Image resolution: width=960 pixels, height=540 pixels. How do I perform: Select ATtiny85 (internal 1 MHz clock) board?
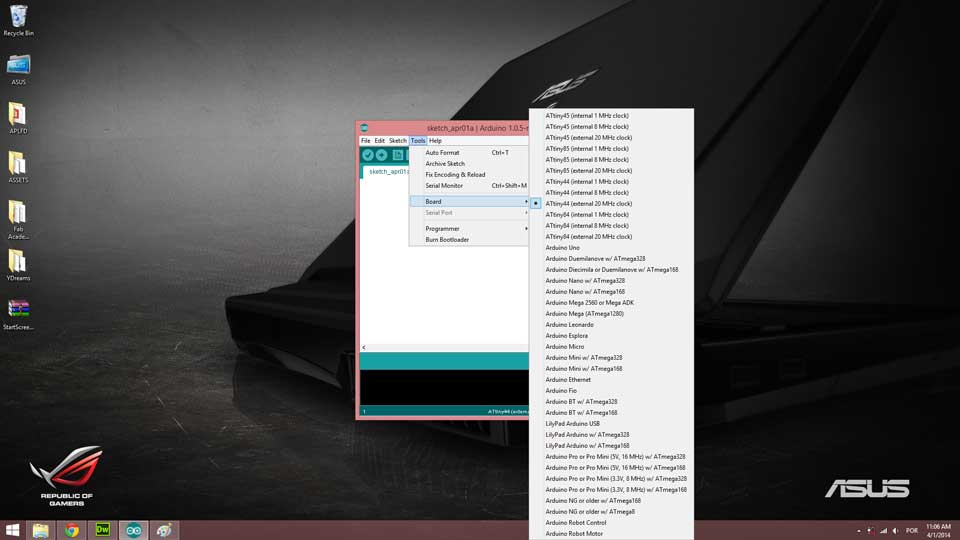pos(611,149)
